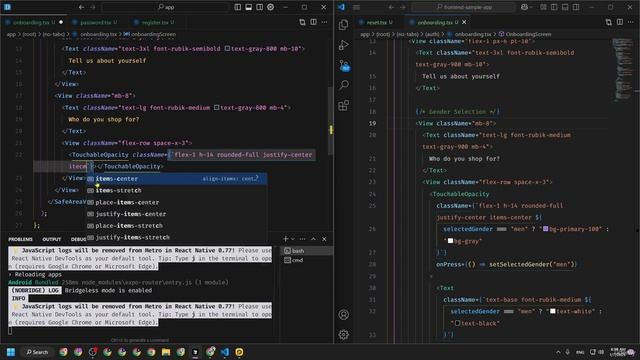Choose items-stretch autocomplete suggestion
The image size is (640, 360).
(176, 190)
